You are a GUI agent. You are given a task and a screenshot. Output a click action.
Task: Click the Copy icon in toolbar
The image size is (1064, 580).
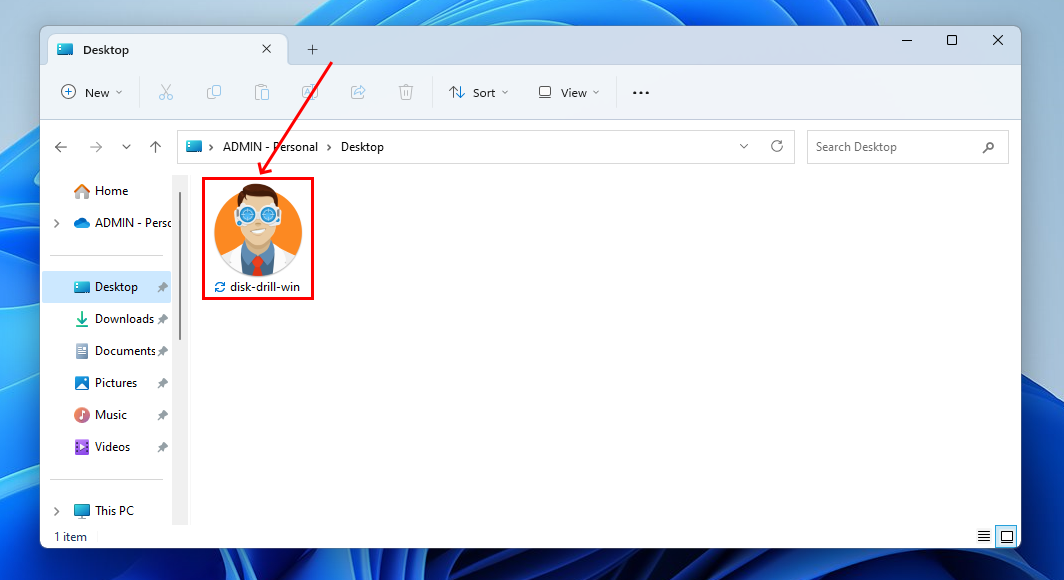[214, 92]
